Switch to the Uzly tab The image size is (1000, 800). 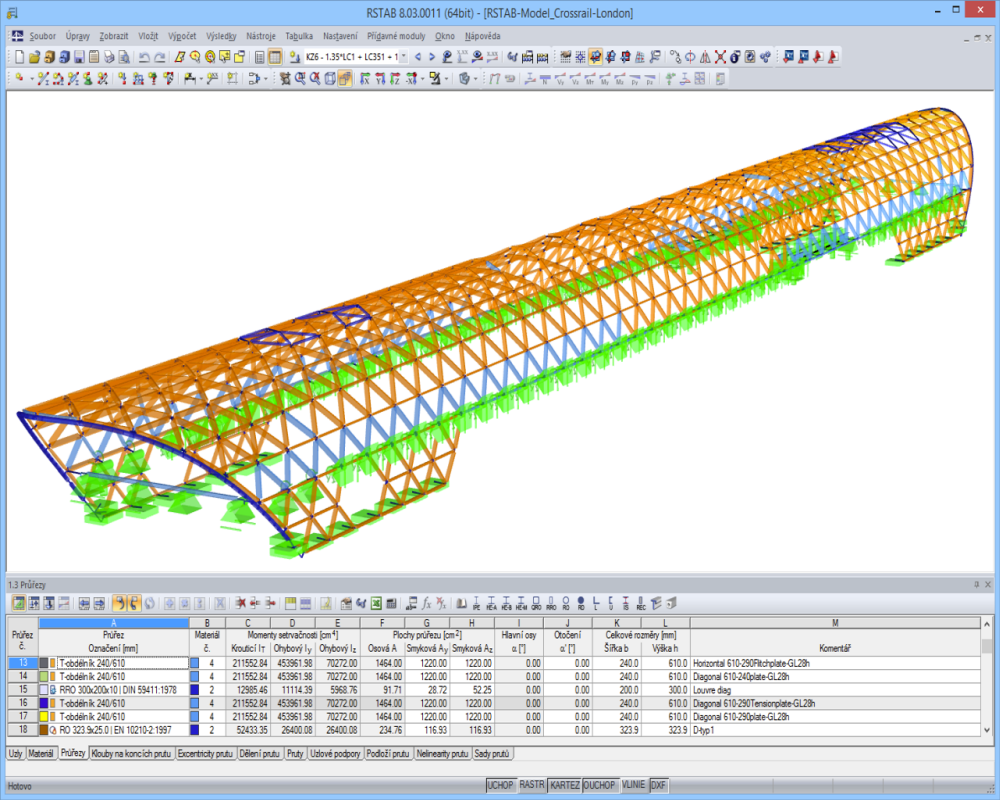click(15, 753)
